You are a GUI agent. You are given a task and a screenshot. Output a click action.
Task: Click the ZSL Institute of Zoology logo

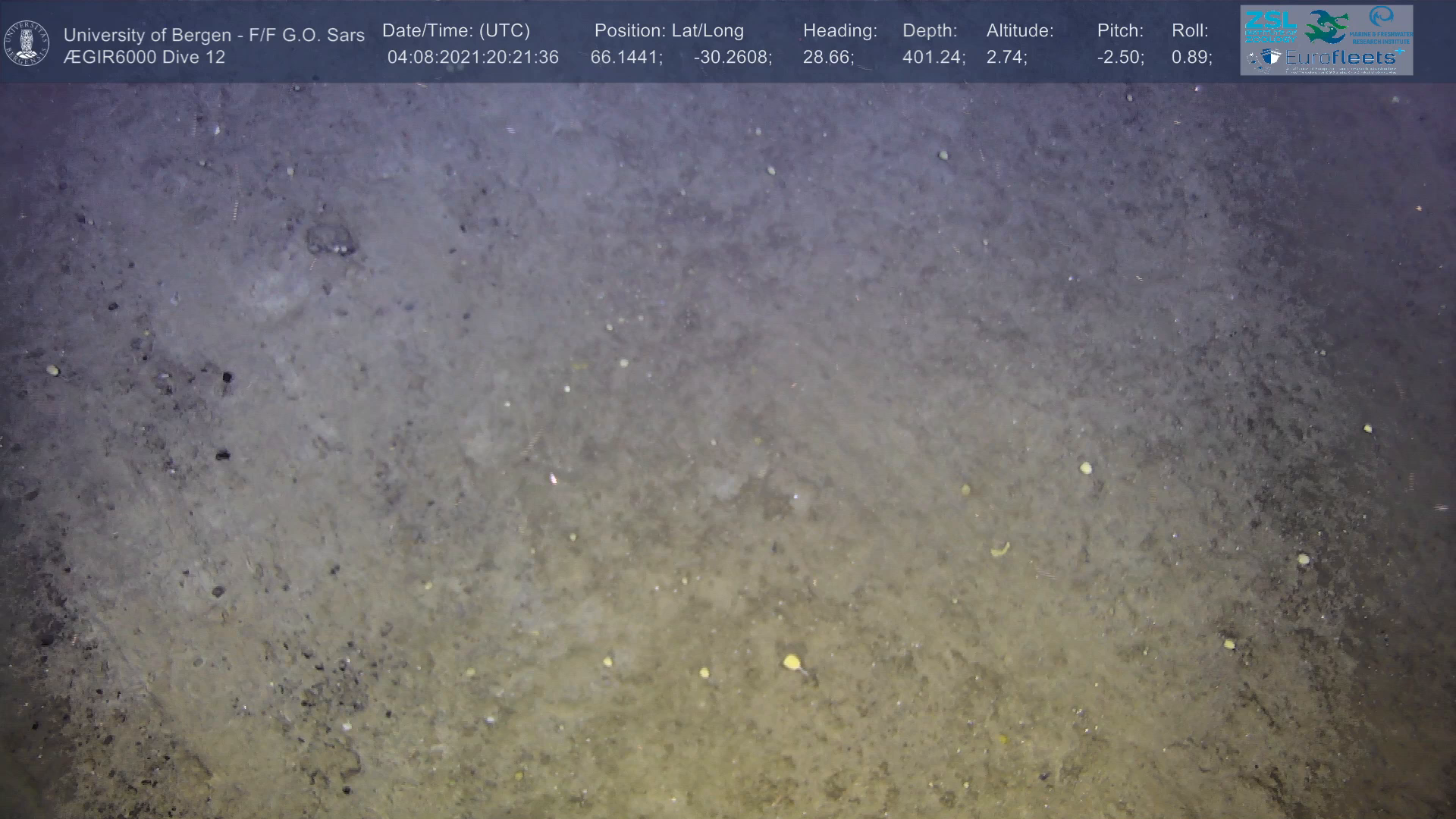click(x=1269, y=27)
